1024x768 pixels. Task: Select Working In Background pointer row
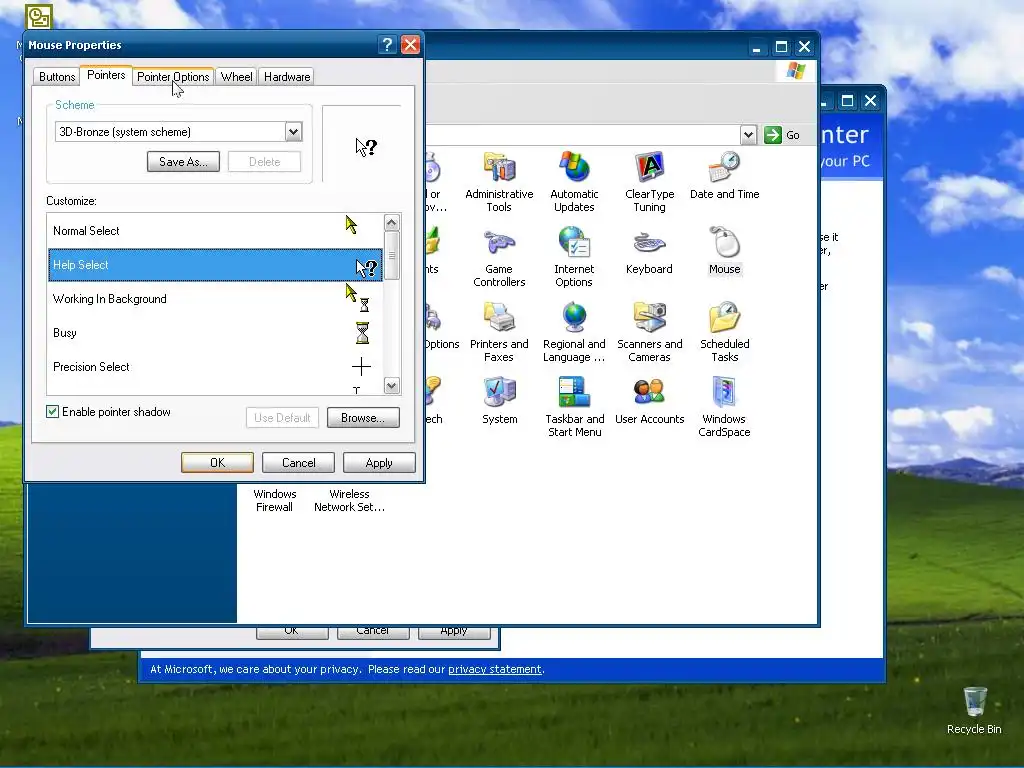[215, 298]
